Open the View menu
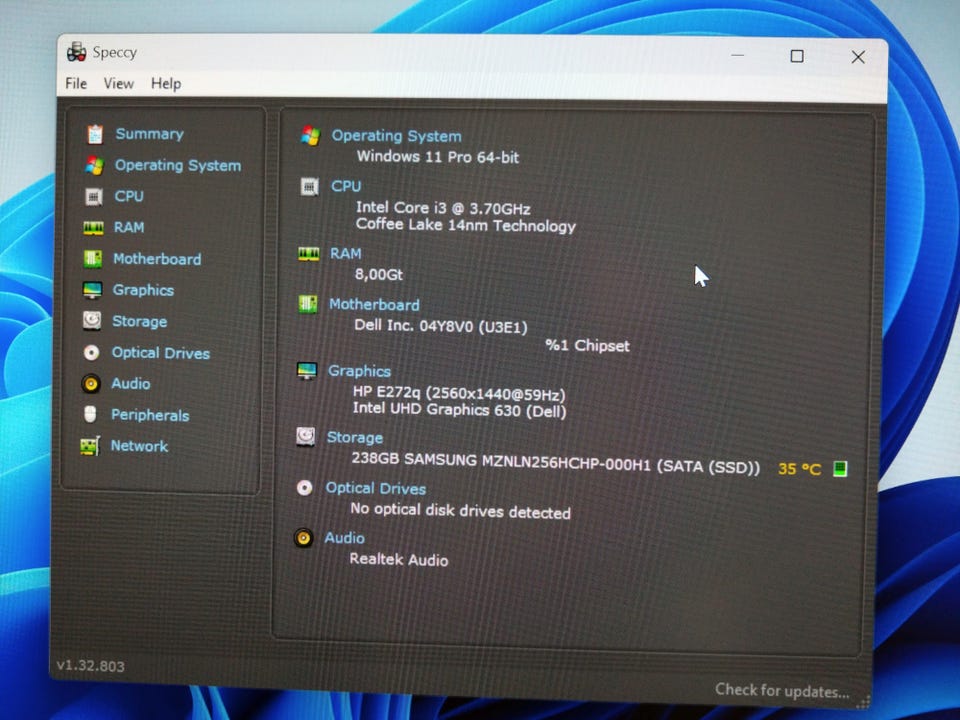 tap(119, 83)
